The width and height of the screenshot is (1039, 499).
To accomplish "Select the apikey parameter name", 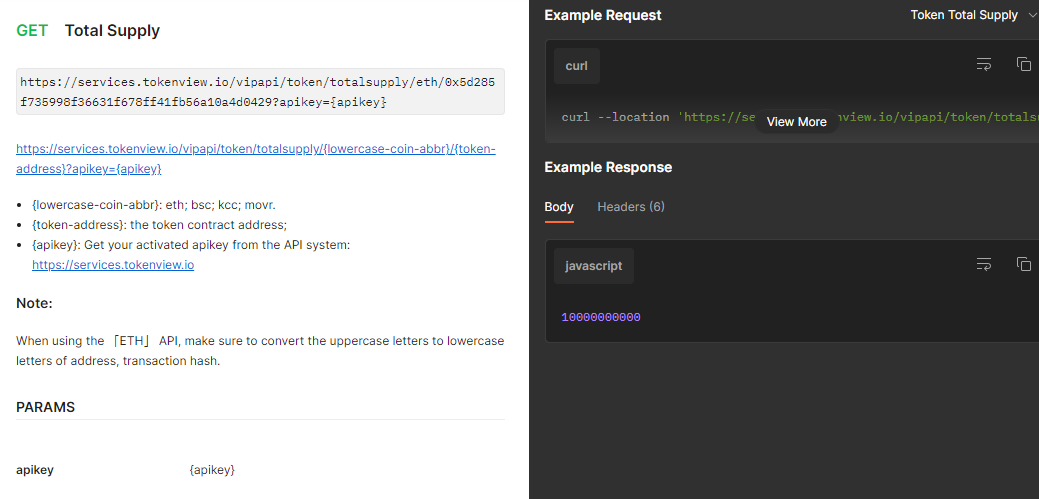I will [35, 470].
